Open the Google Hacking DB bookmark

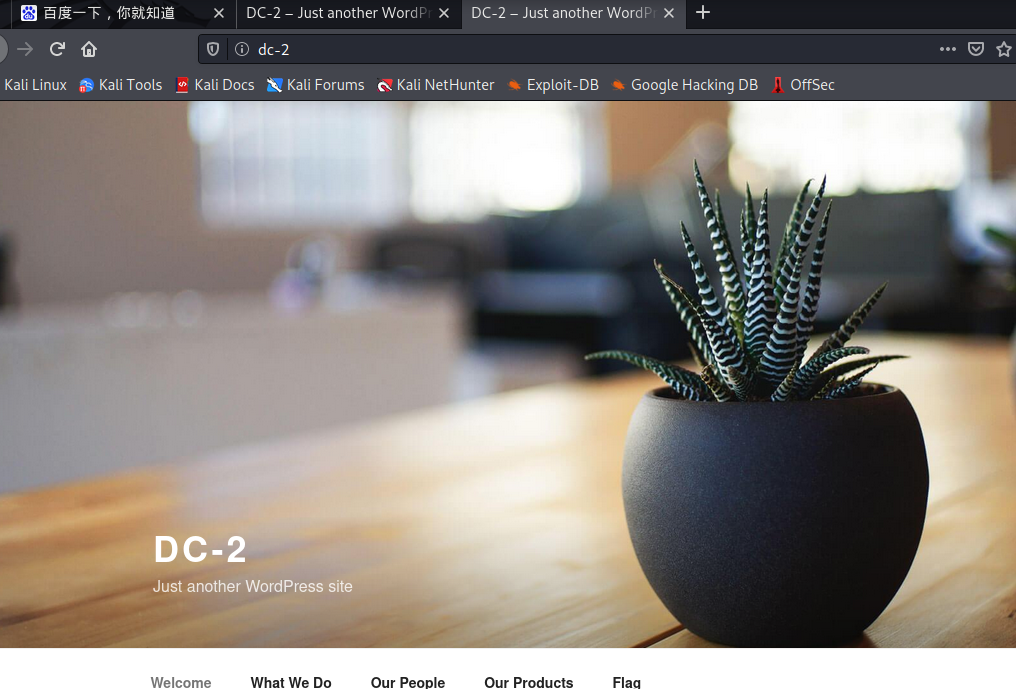[685, 85]
